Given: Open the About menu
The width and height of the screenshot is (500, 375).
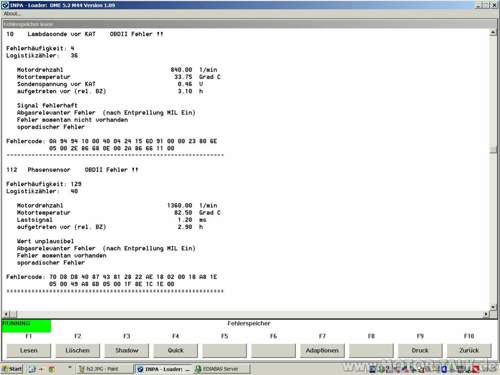Looking at the screenshot, I should tap(12, 14).
